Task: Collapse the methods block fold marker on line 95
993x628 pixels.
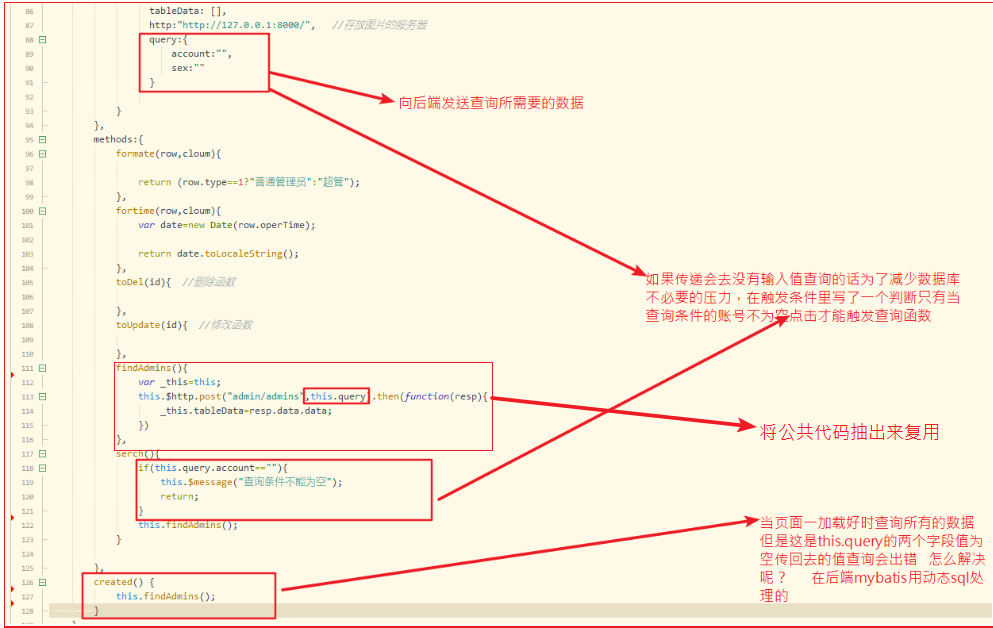Action: (x=42, y=139)
